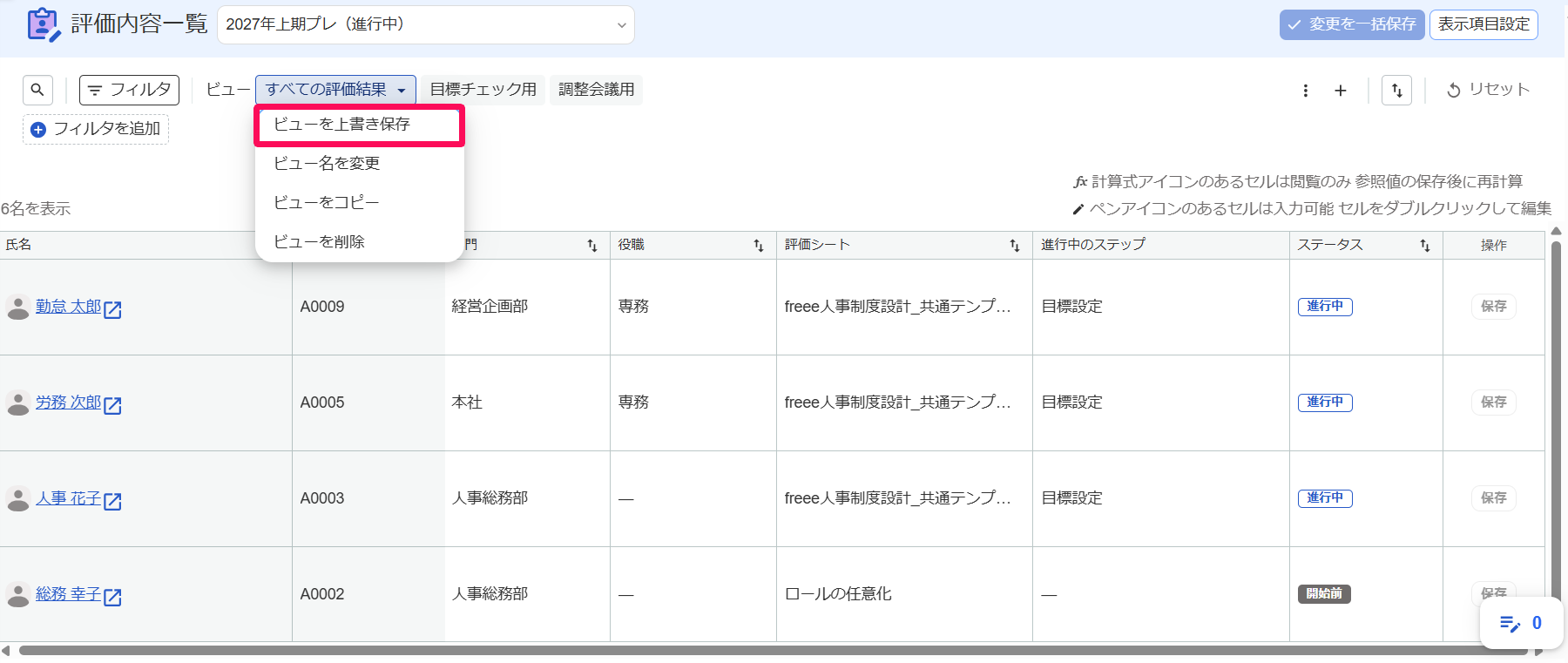Click the sort arrows toolbar button

click(x=1397, y=91)
